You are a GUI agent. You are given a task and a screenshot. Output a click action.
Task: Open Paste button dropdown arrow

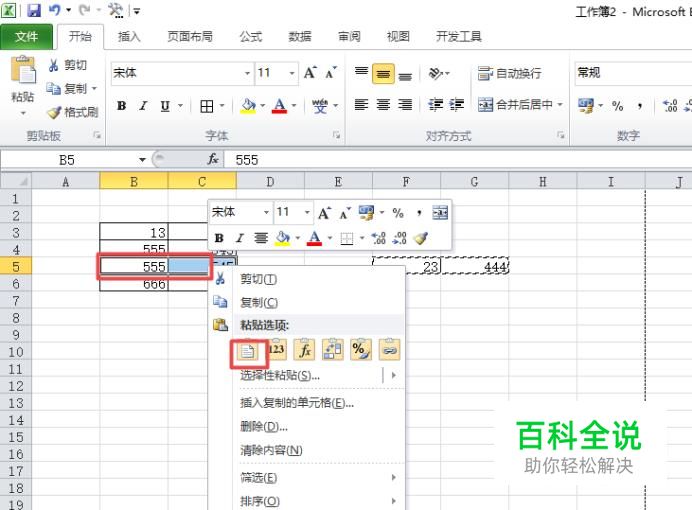(x=23, y=113)
